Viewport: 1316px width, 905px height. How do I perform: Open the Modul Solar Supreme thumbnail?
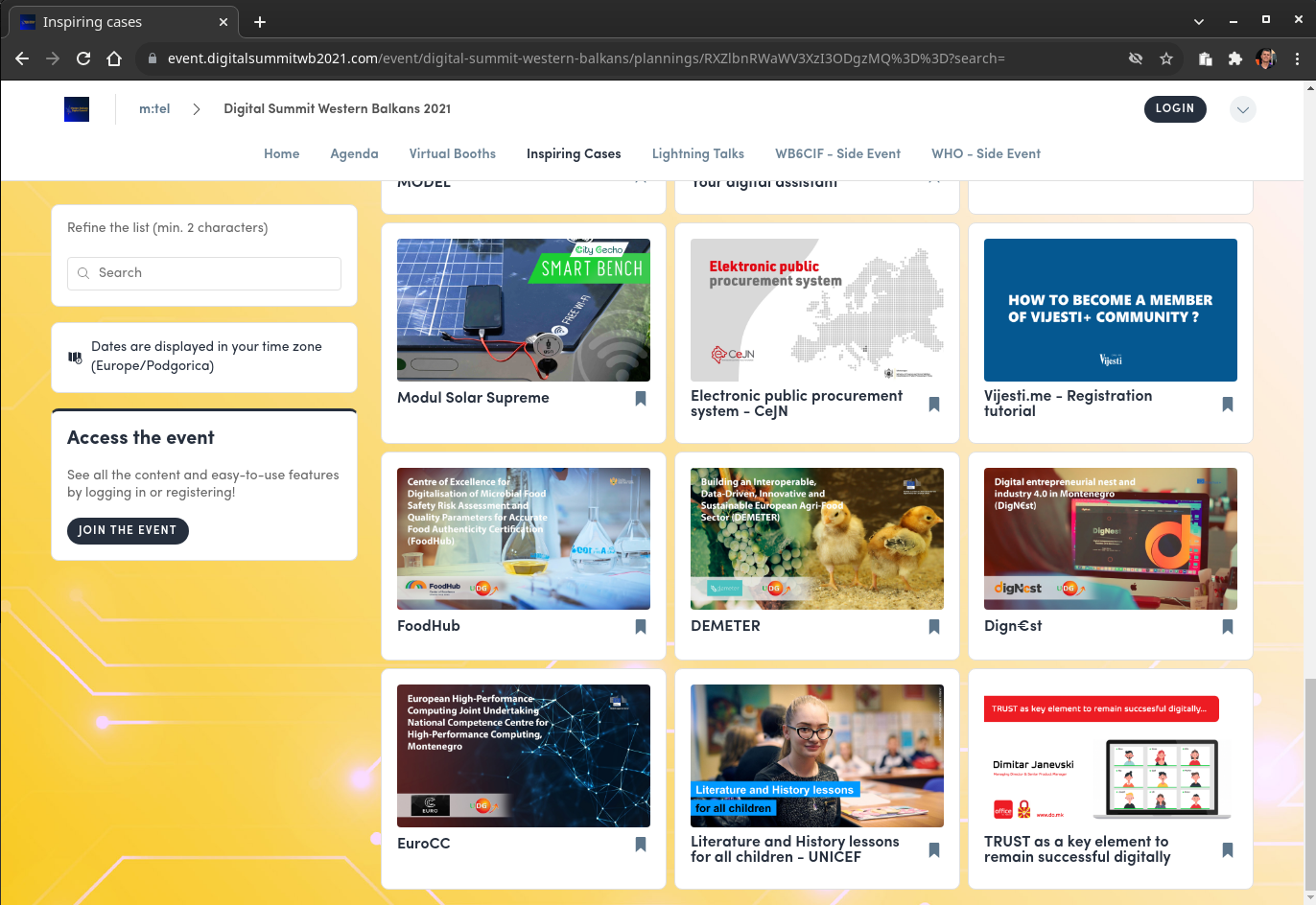pyautogui.click(x=524, y=310)
